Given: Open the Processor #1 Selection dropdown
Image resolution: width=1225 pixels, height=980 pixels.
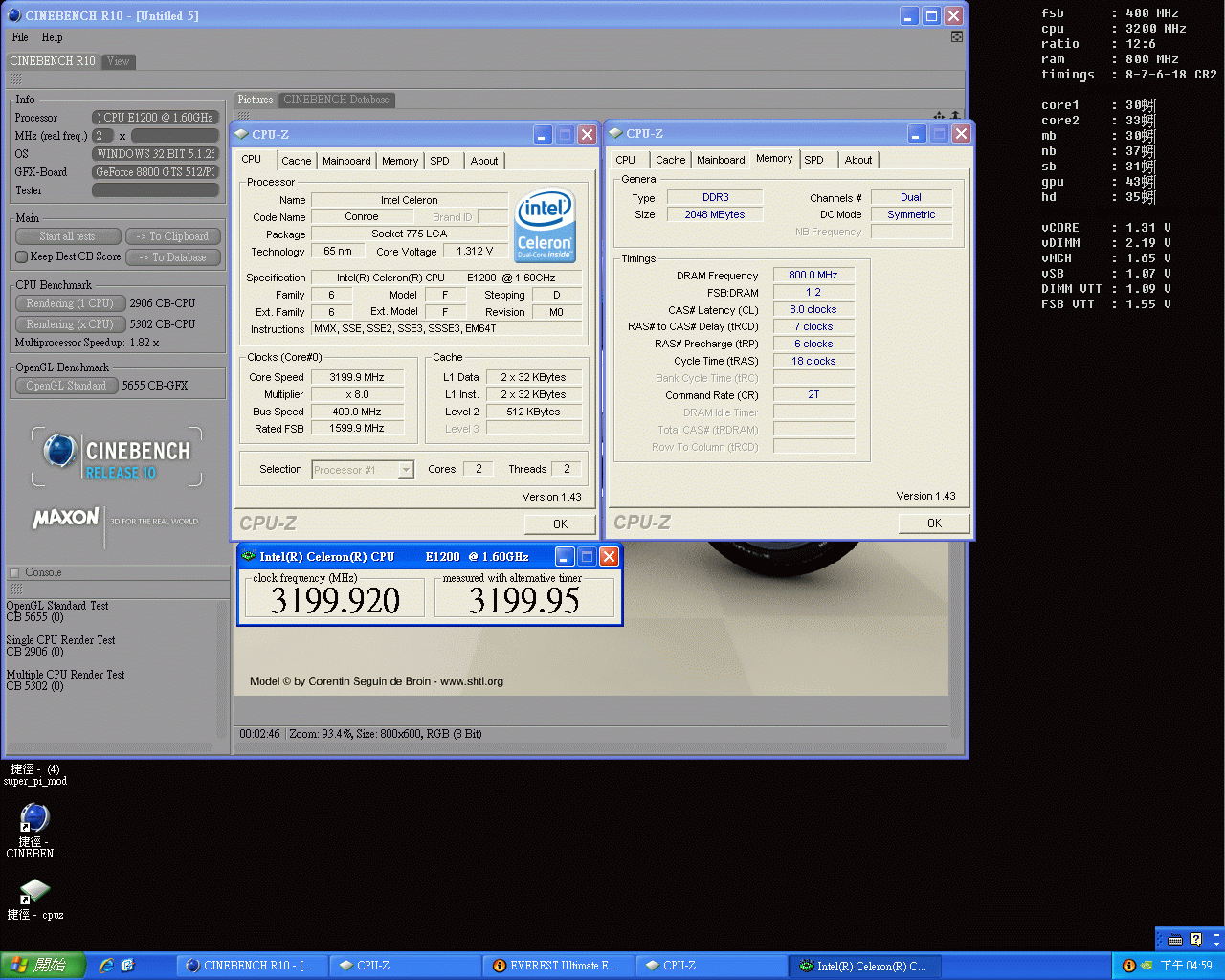Looking at the screenshot, I should click(x=363, y=470).
